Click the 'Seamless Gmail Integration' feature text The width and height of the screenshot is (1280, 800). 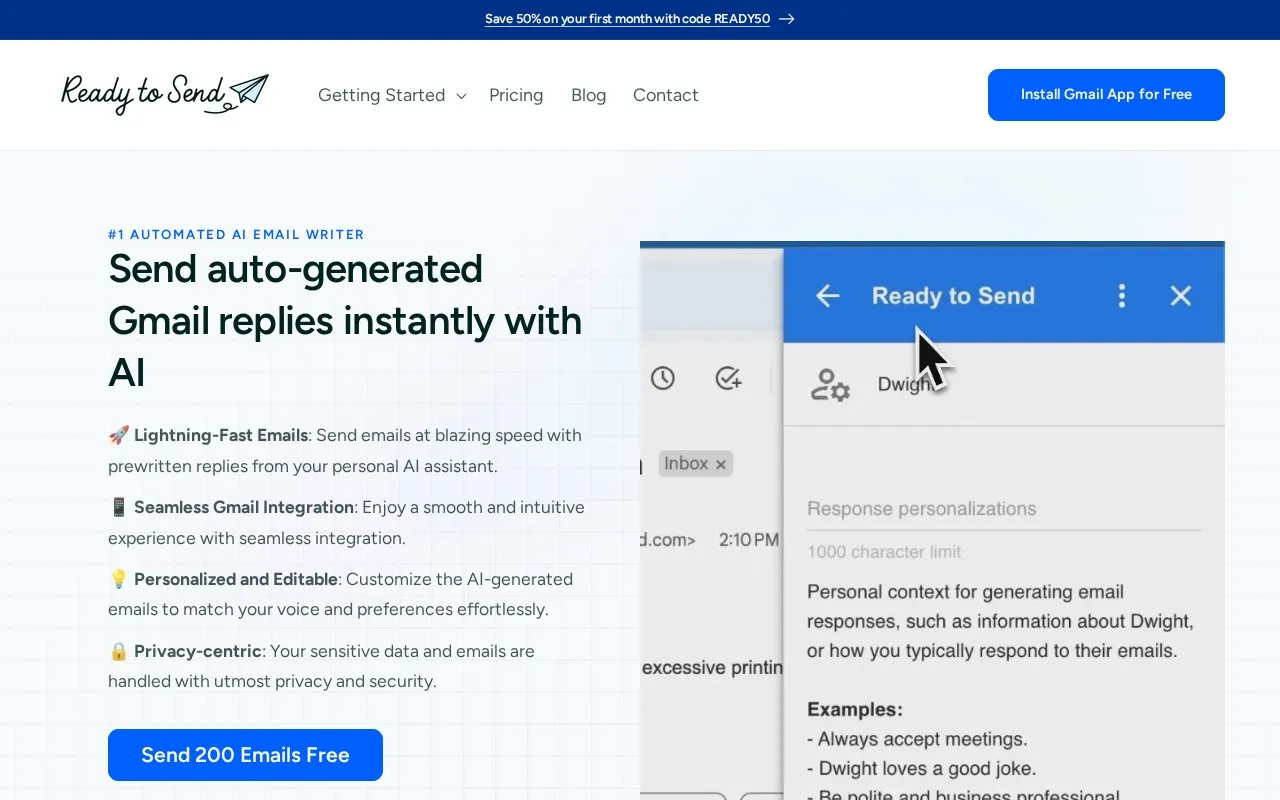(244, 507)
